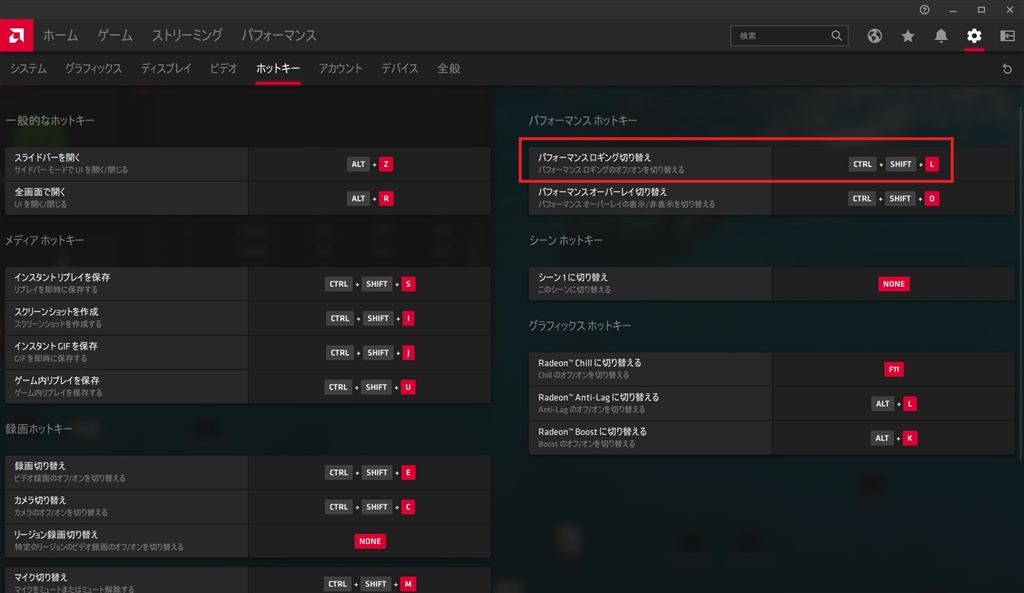This screenshot has width=1024, height=593.
Task: Click the Radeon Chill に切り替える label
Action: coord(590,363)
